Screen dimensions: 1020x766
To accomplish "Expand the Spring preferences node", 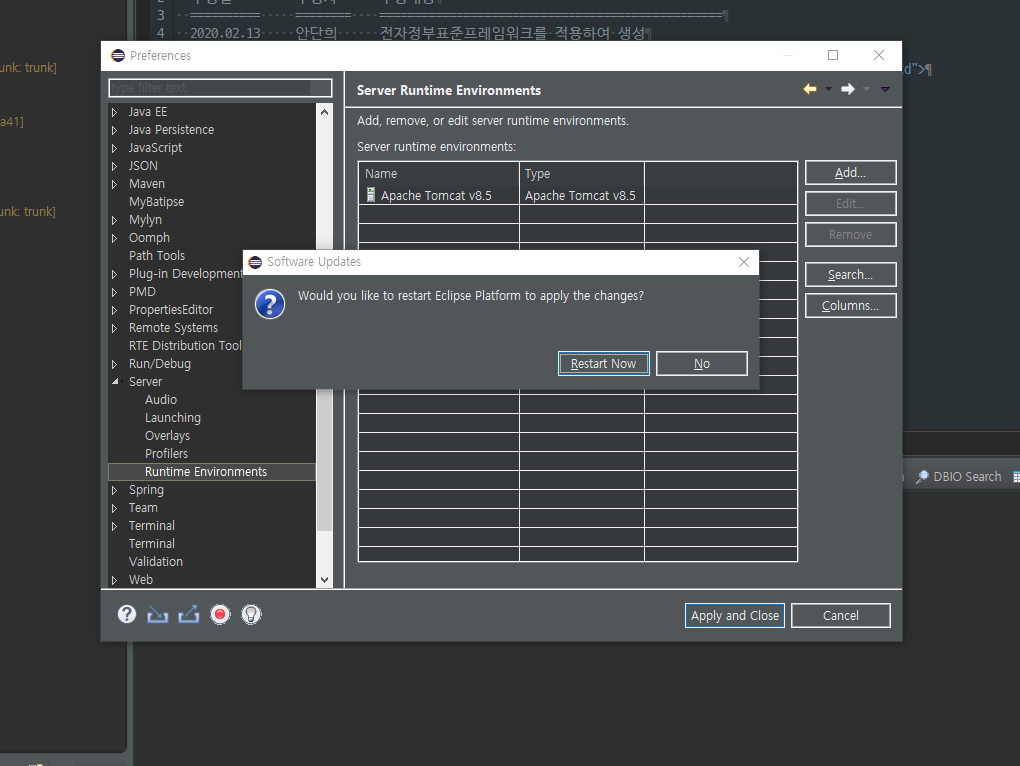I will pyautogui.click(x=115, y=490).
